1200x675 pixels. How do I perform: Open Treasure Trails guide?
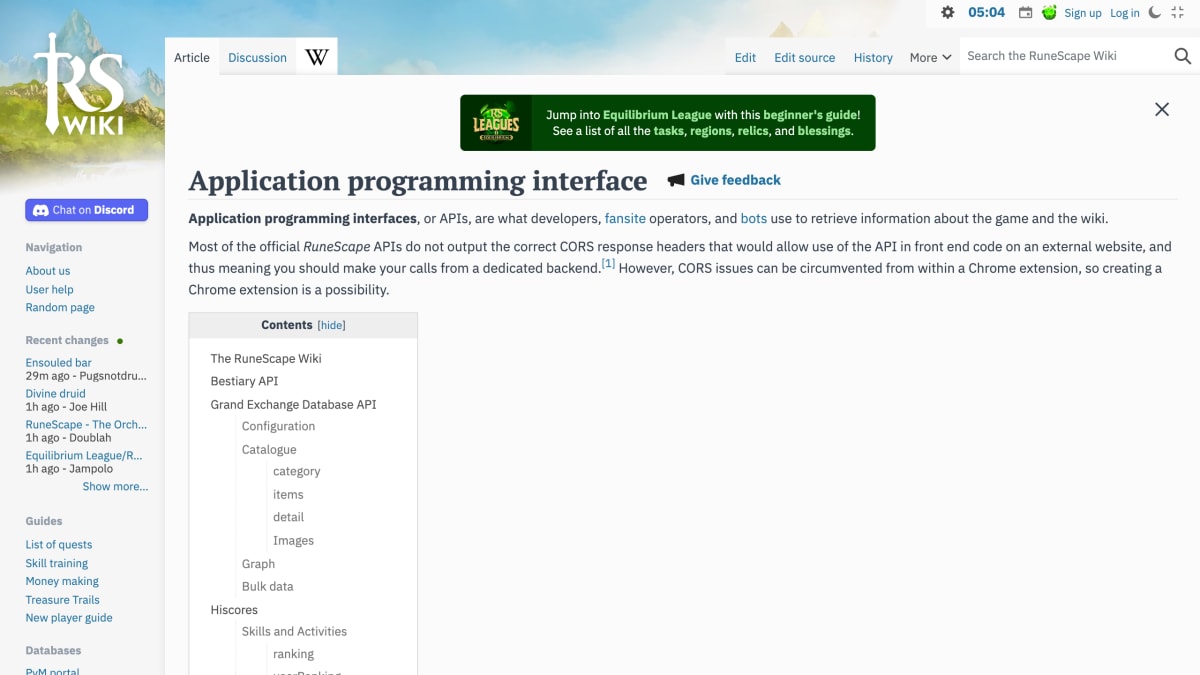[x=62, y=600]
